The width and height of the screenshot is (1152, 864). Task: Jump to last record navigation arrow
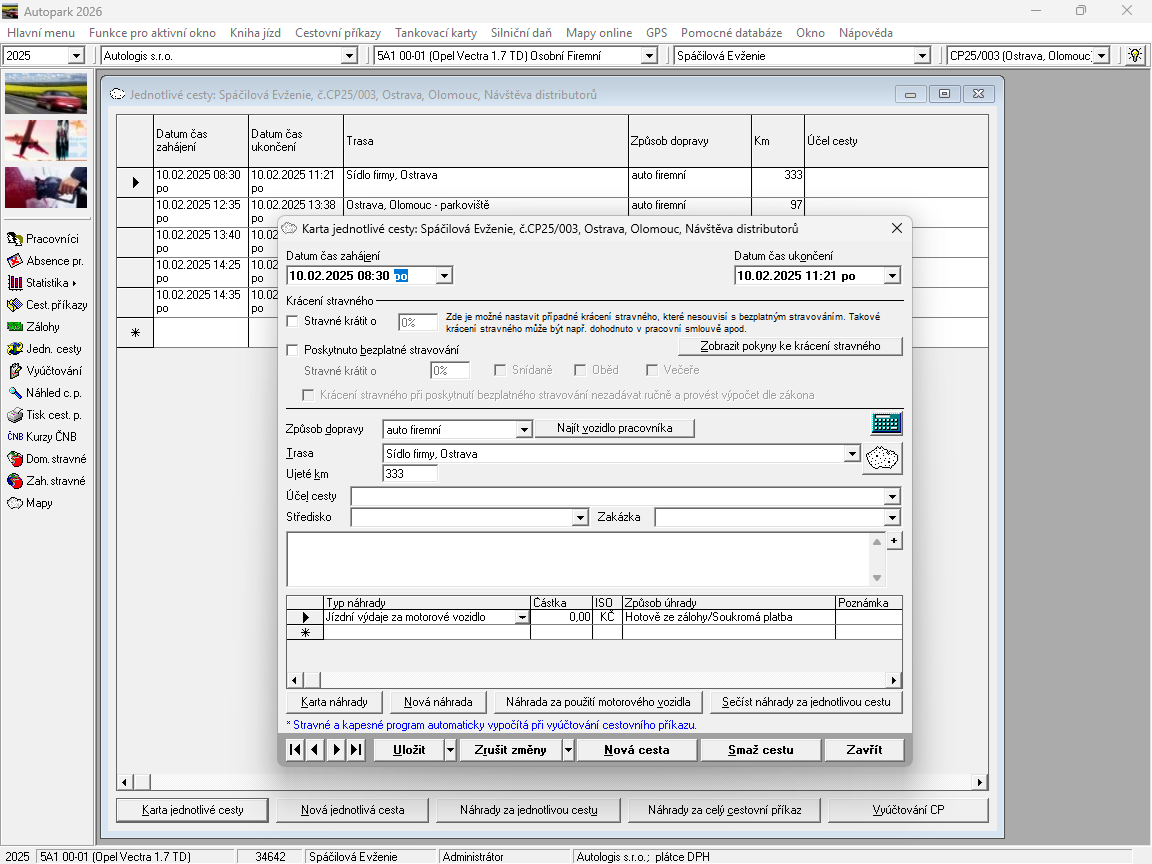pos(356,750)
